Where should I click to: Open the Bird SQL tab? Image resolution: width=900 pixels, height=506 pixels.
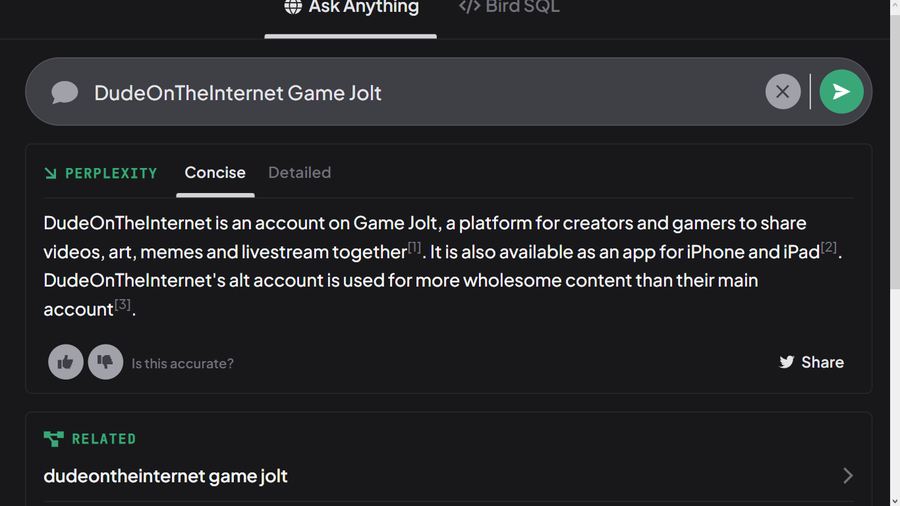pyautogui.click(x=522, y=7)
